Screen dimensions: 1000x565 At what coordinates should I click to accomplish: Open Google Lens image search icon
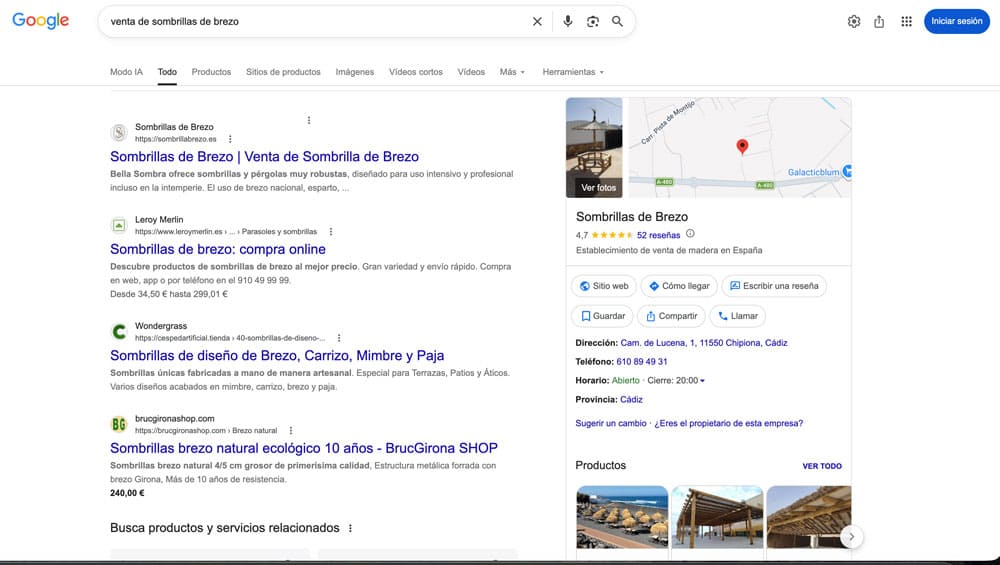pos(592,21)
